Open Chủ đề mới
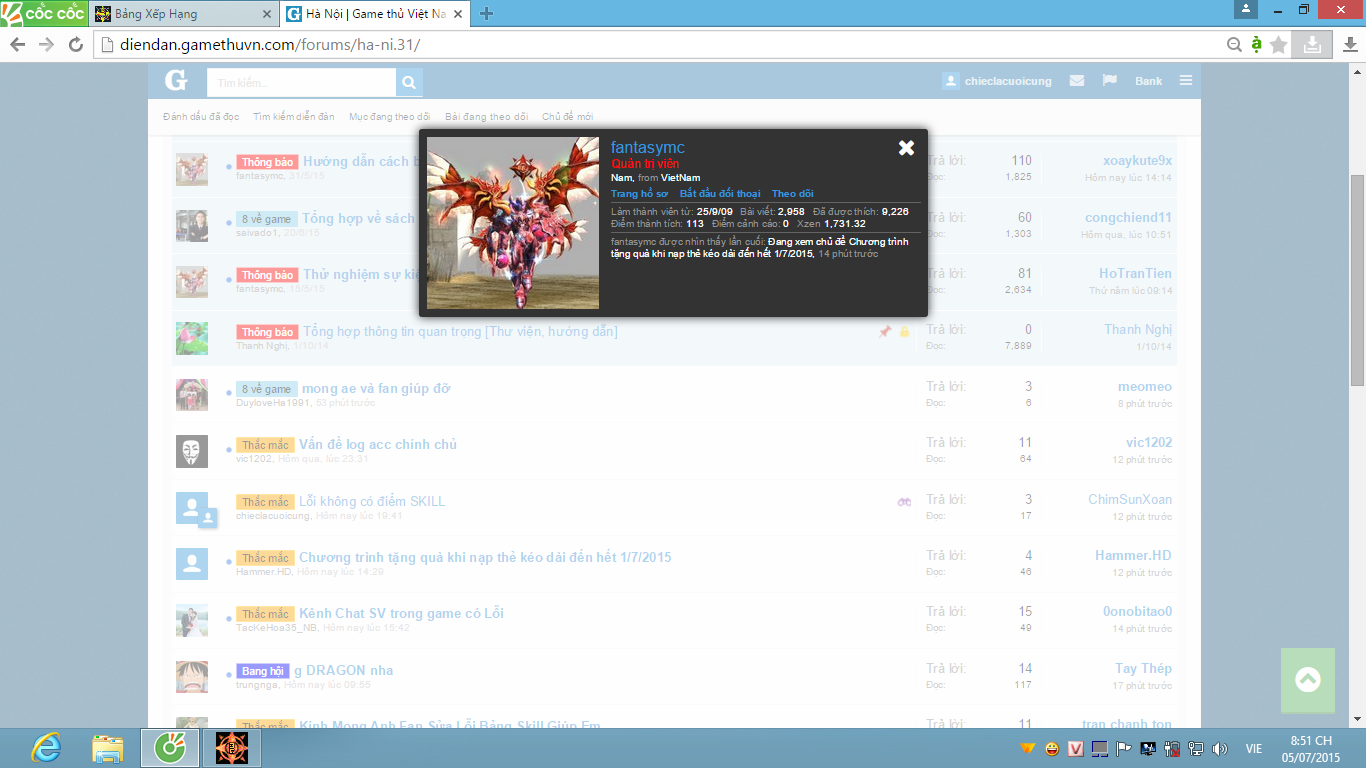 click(x=567, y=117)
